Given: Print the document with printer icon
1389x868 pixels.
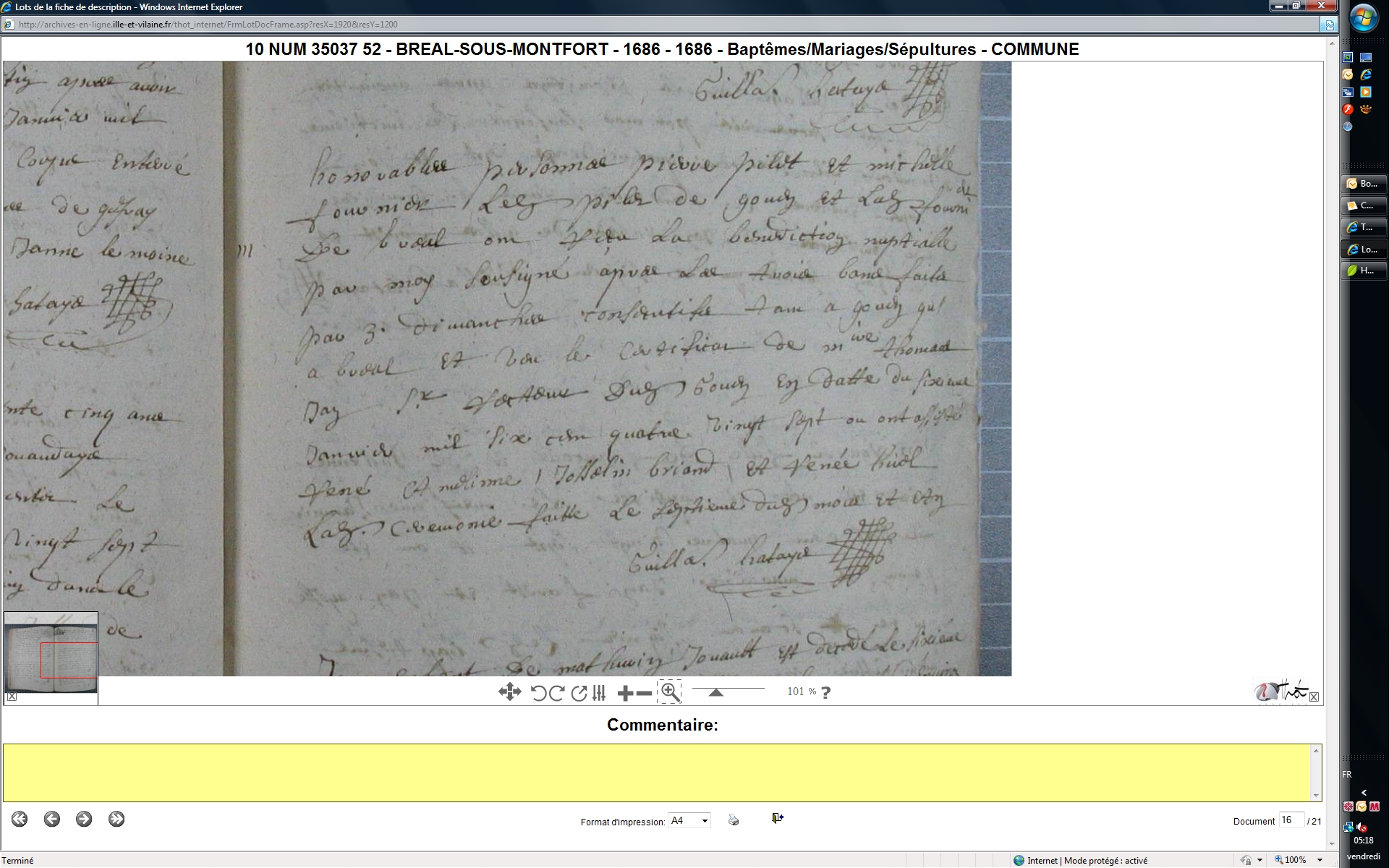Looking at the screenshot, I should [734, 820].
